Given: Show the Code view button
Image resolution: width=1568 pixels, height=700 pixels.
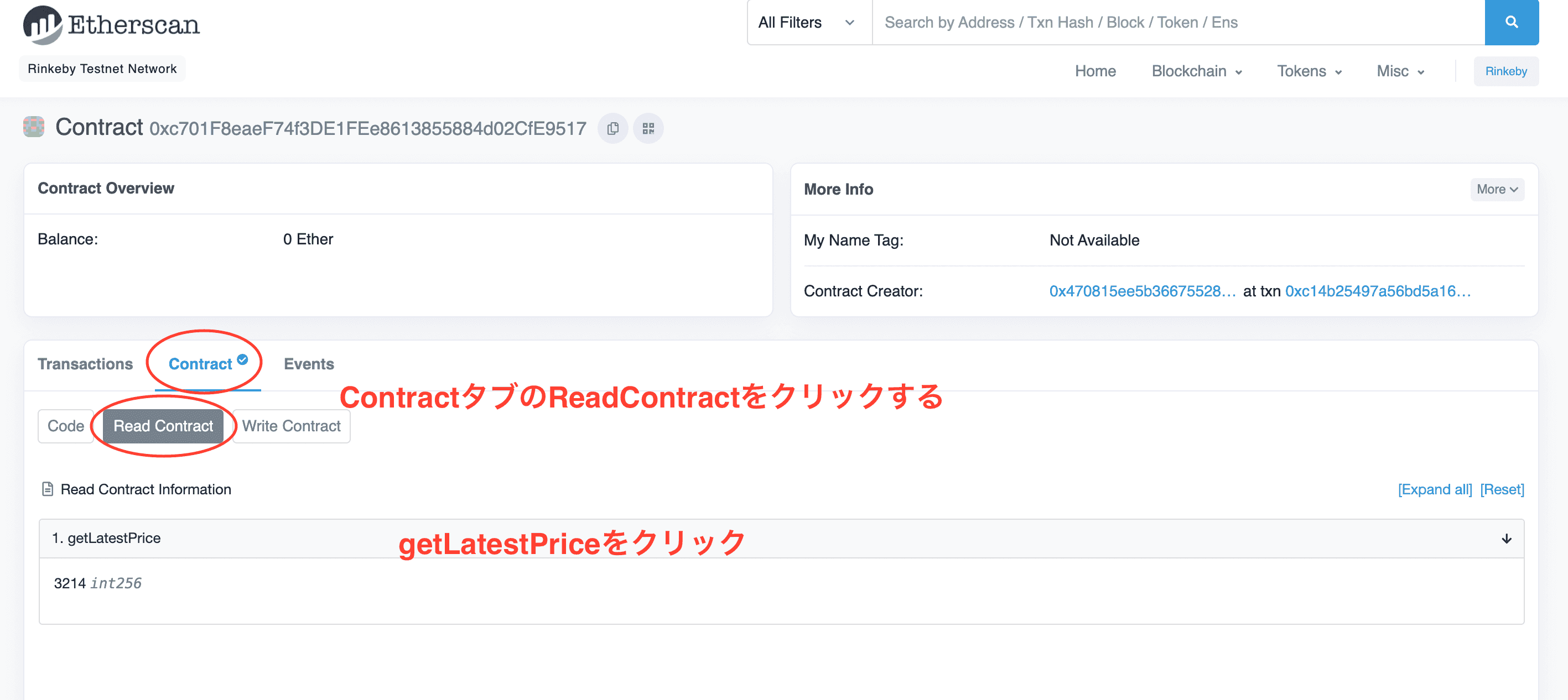Looking at the screenshot, I should click(x=66, y=426).
